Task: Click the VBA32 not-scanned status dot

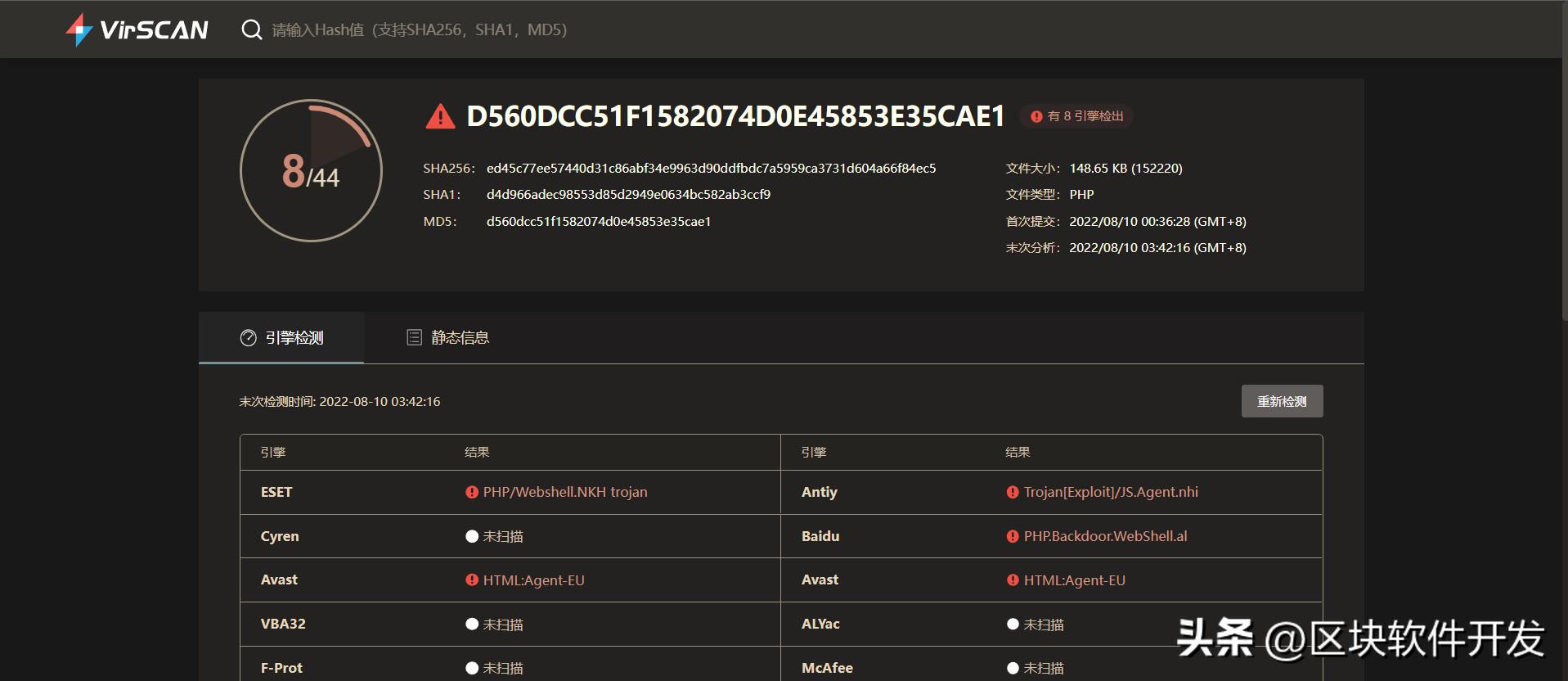Action: pyautogui.click(x=472, y=624)
